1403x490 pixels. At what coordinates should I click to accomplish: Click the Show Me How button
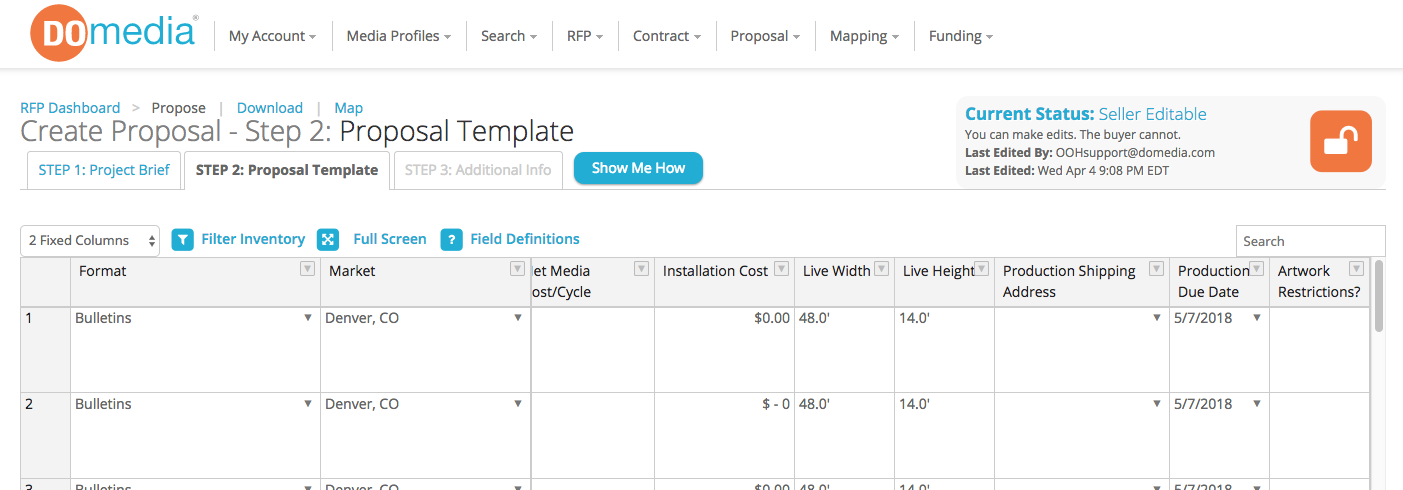[638, 168]
